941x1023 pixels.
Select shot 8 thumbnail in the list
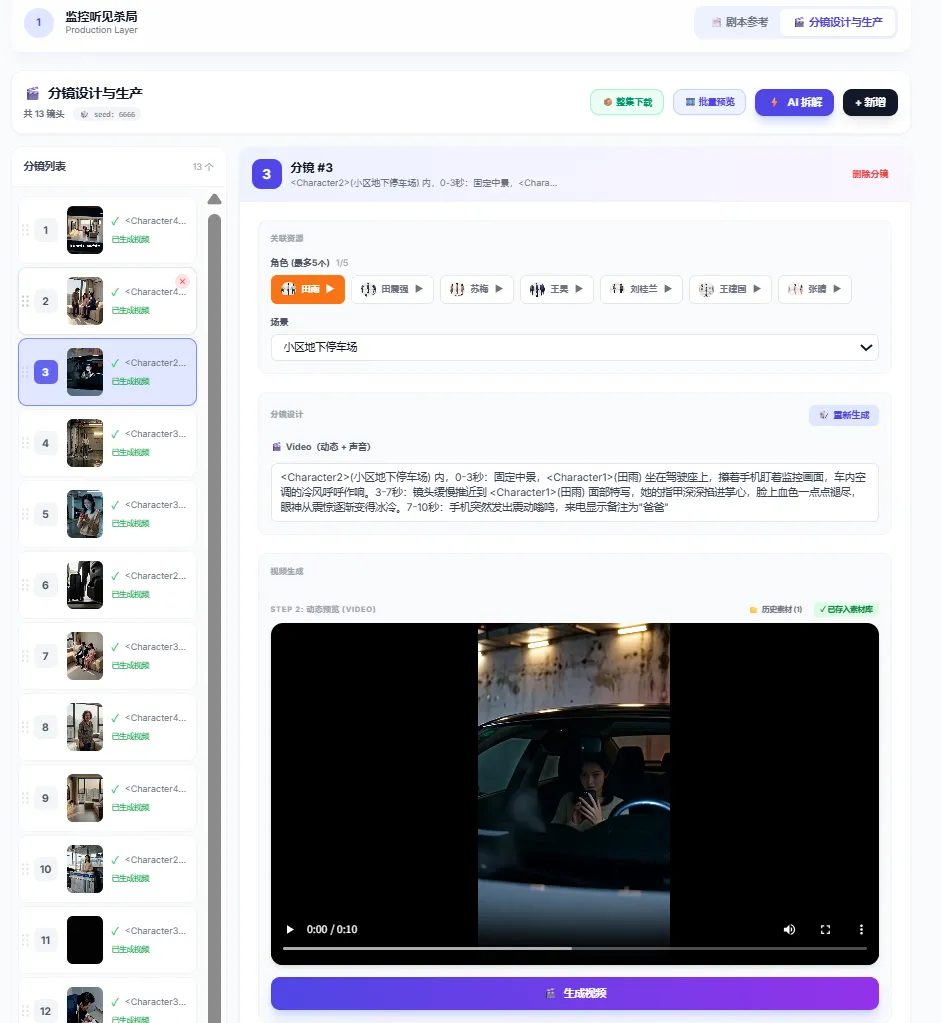(85, 727)
